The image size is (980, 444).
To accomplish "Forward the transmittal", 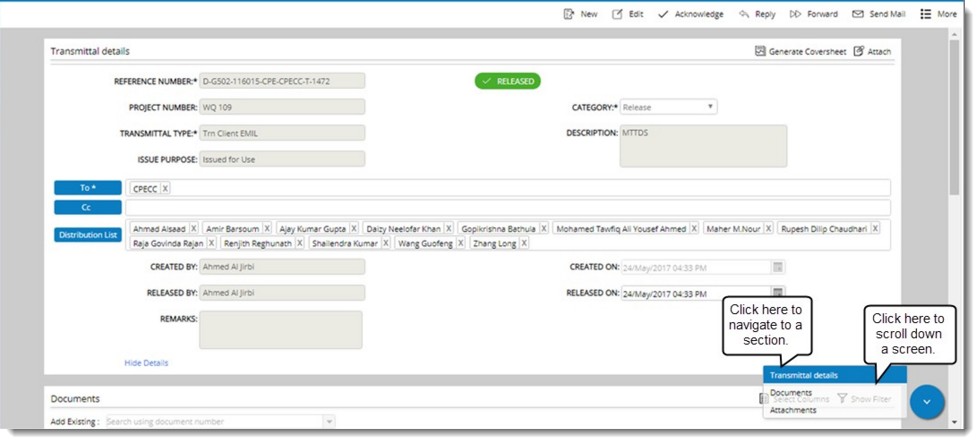I will (795, 14).
